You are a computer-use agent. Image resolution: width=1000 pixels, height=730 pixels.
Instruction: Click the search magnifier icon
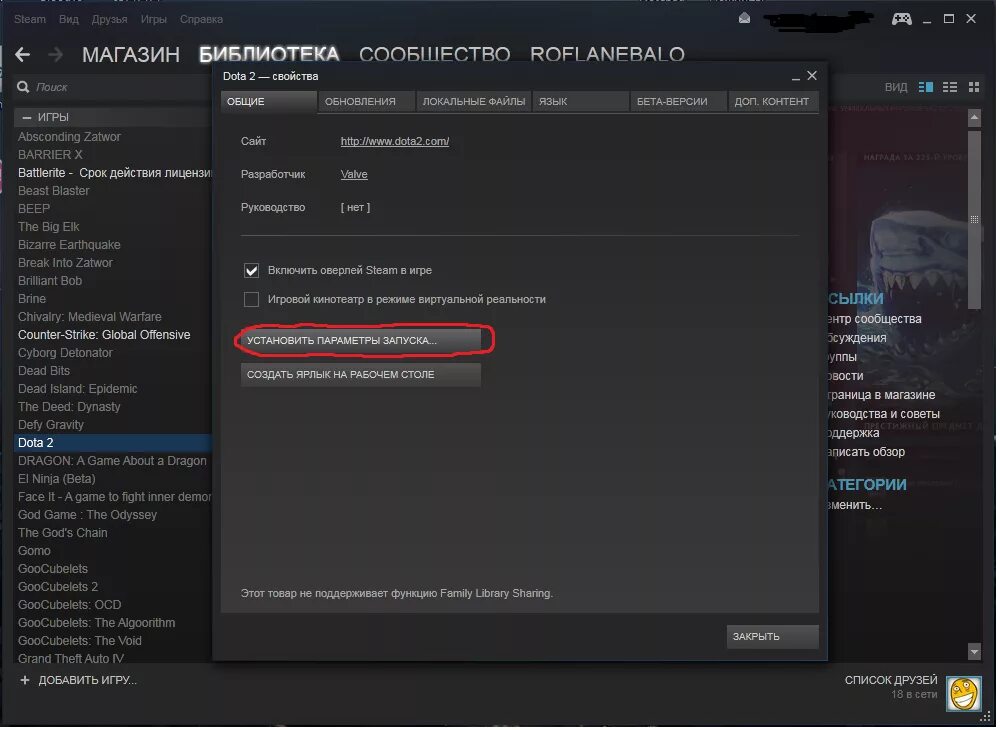tap(24, 87)
